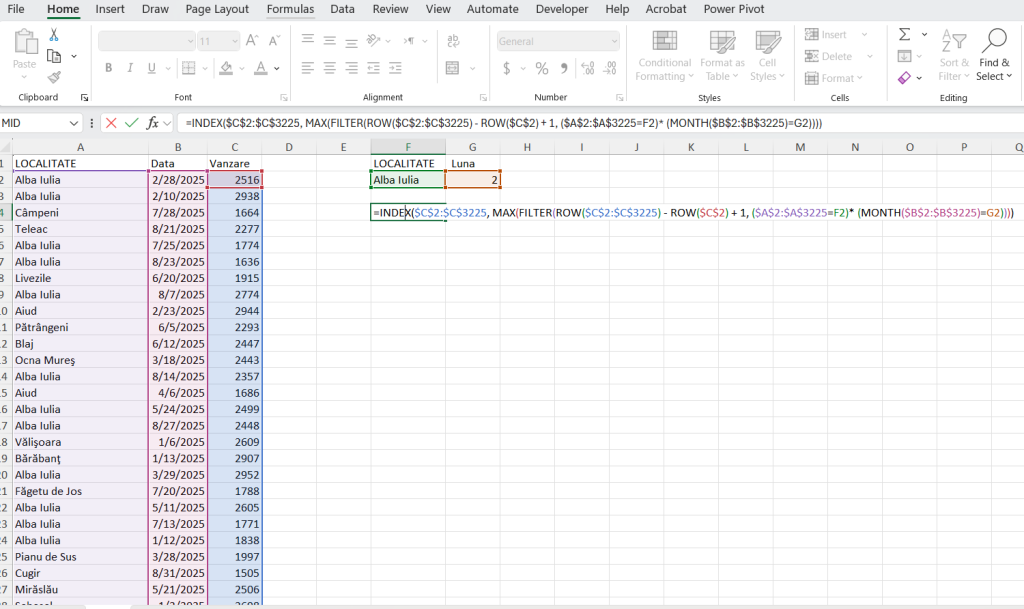
Task: Click Decrease Indent icon
Action: (x=374, y=68)
